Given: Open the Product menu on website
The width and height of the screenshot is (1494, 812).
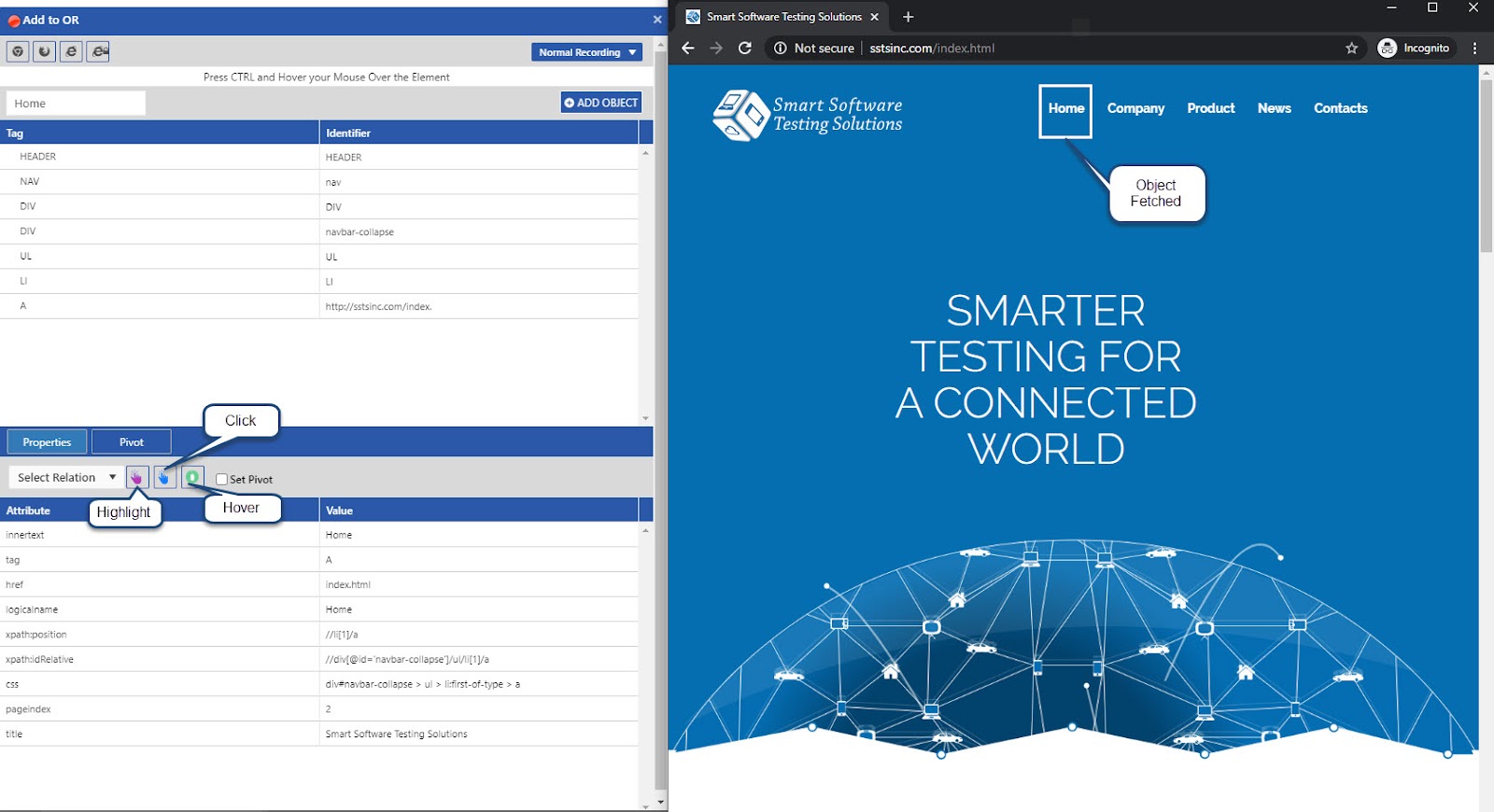Looking at the screenshot, I should tap(1211, 108).
